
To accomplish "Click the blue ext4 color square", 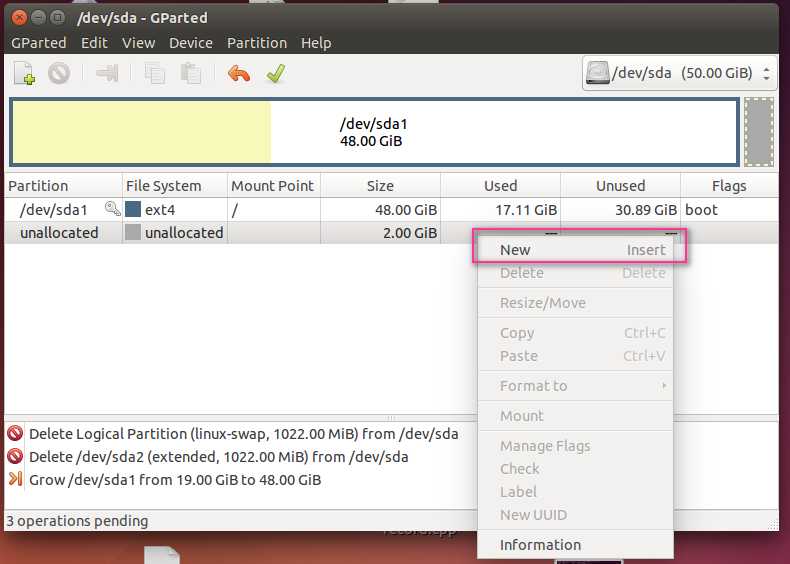I will [x=133, y=209].
